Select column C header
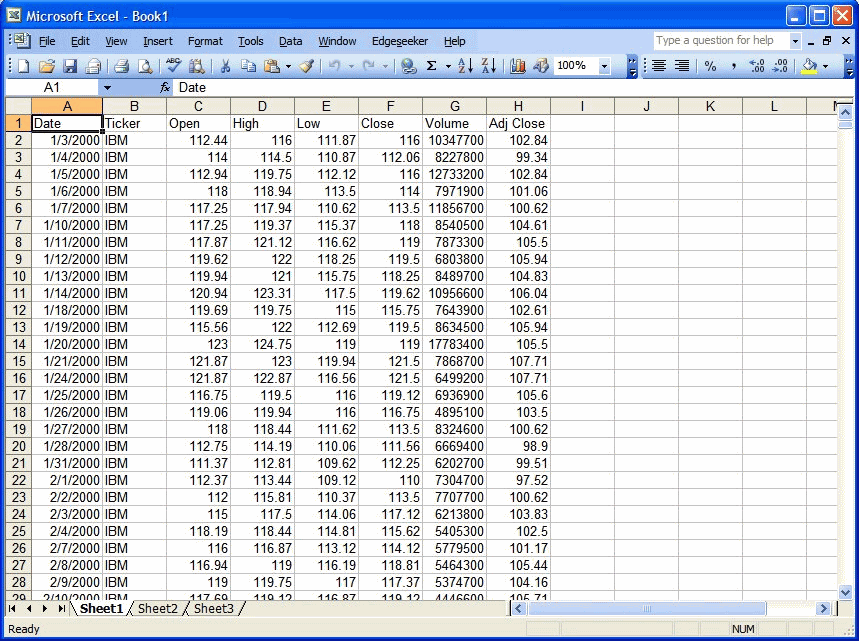This screenshot has height=642, width=860. click(198, 106)
